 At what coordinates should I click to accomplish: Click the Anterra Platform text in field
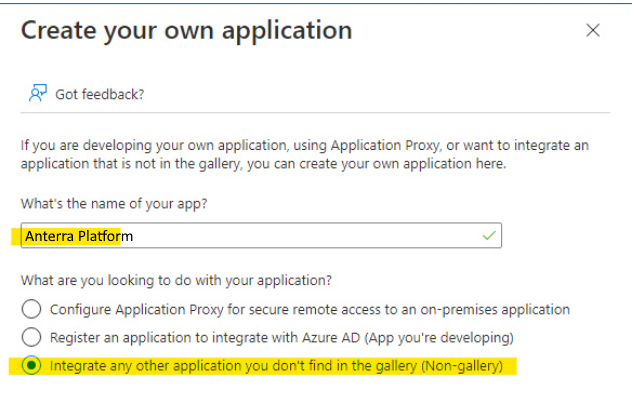(79, 236)
